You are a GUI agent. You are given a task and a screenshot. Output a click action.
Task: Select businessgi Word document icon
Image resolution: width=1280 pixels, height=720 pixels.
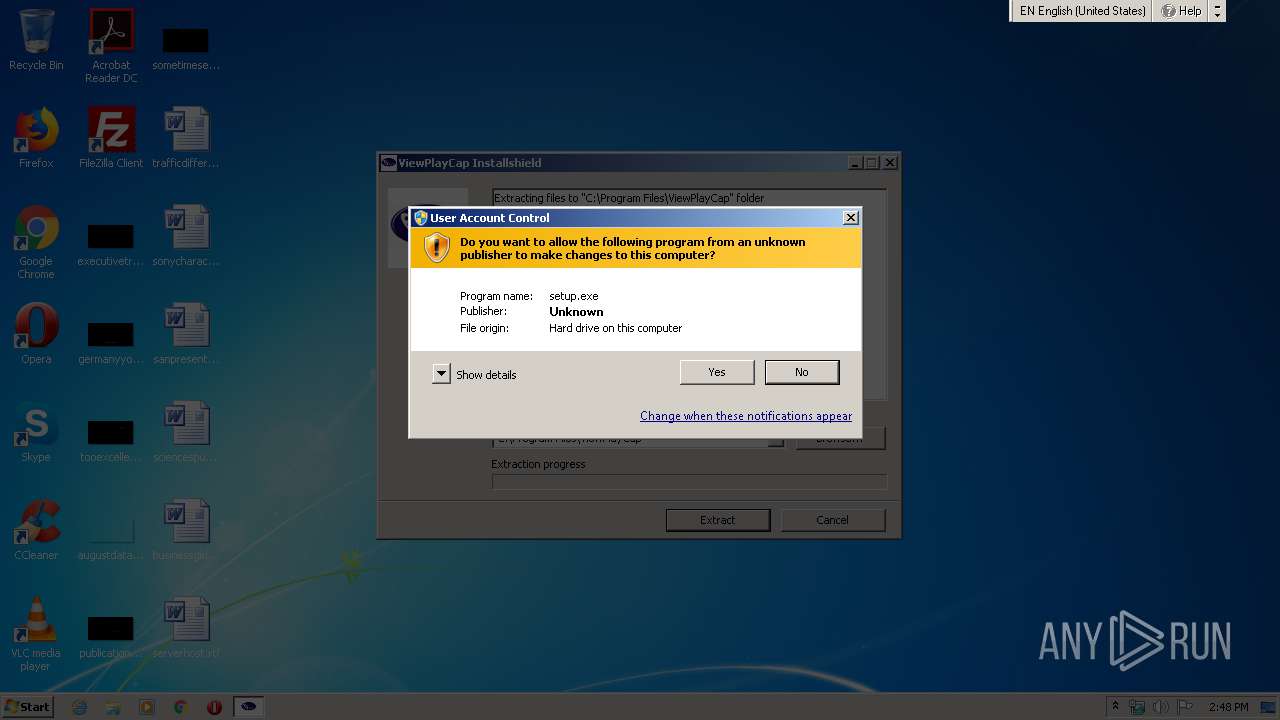click(x=186, y=530)
